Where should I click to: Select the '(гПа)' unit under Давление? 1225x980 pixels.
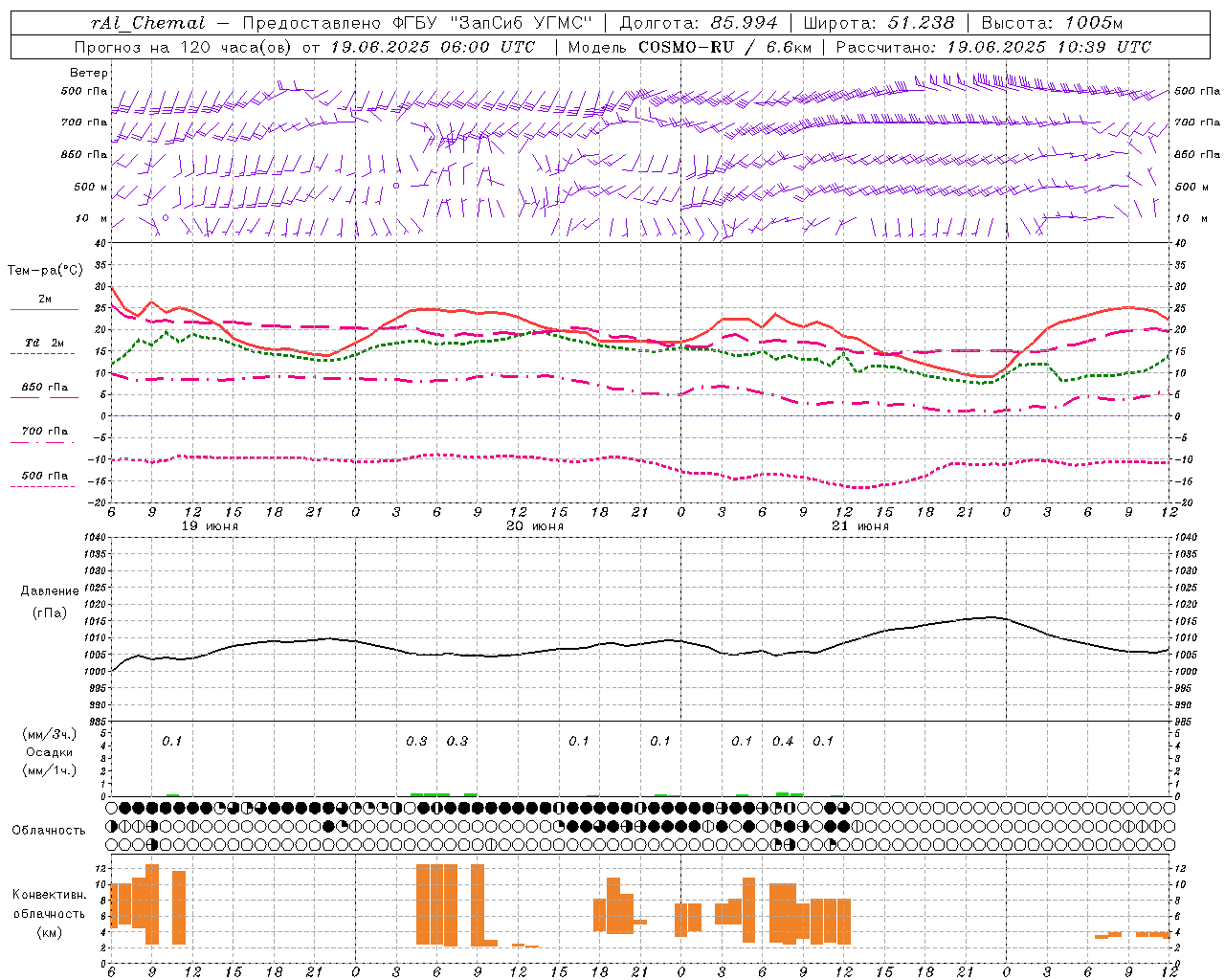(x=50, y=613)
